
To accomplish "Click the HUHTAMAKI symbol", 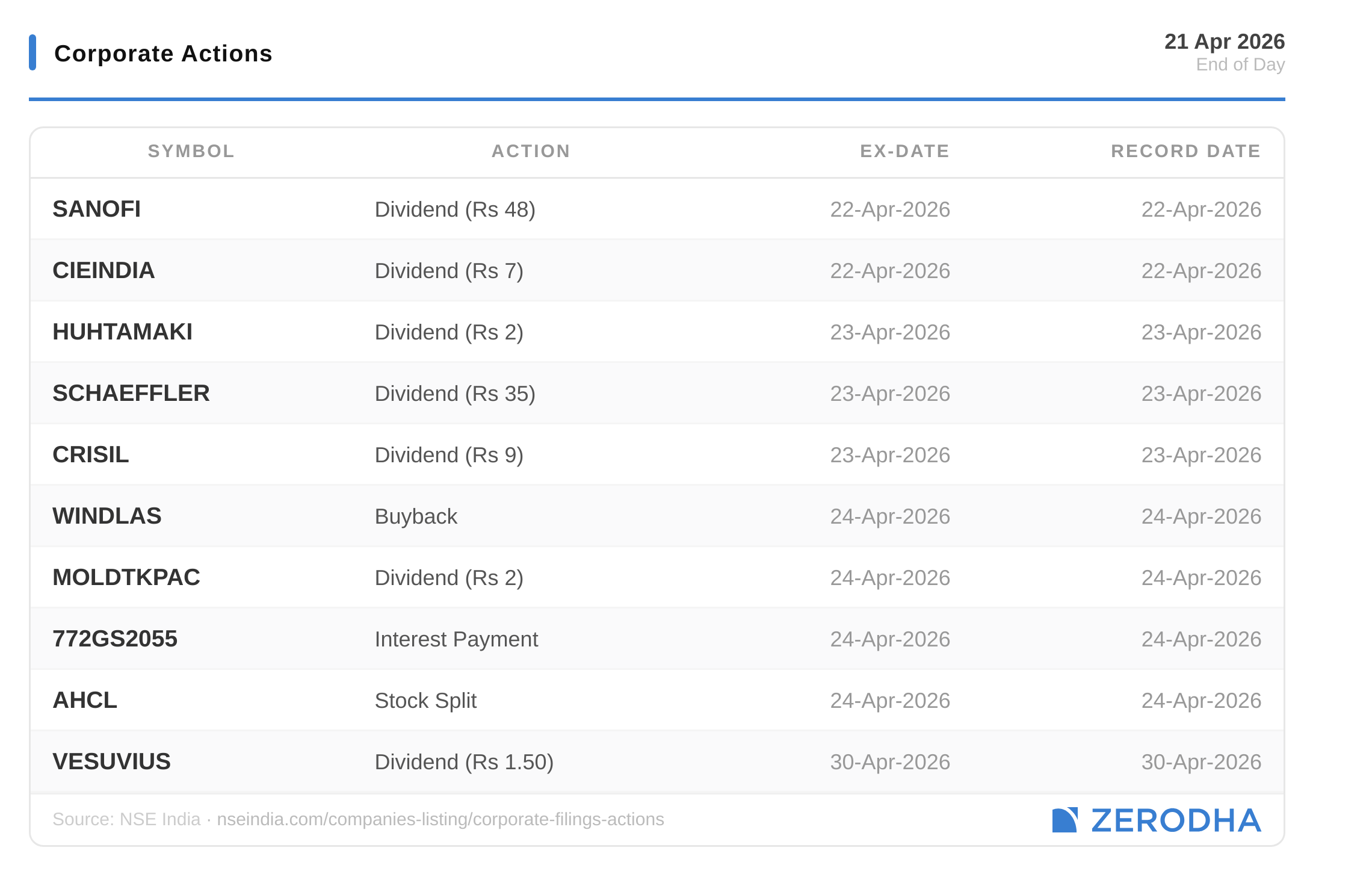I will tap(122, 332).
